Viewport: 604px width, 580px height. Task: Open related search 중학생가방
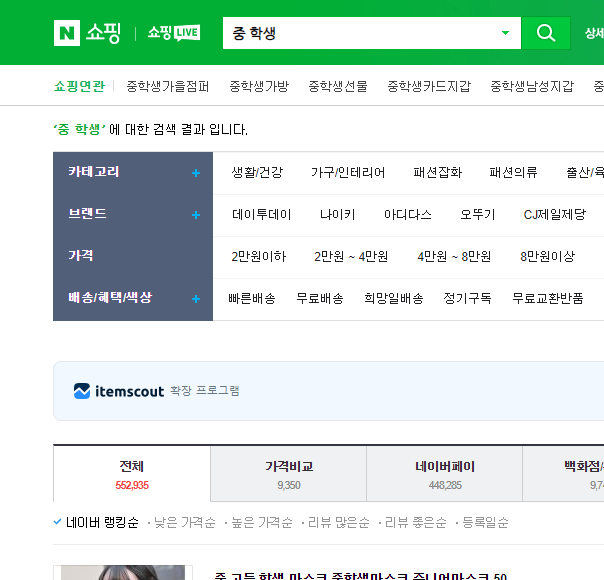tap(259, 86)
